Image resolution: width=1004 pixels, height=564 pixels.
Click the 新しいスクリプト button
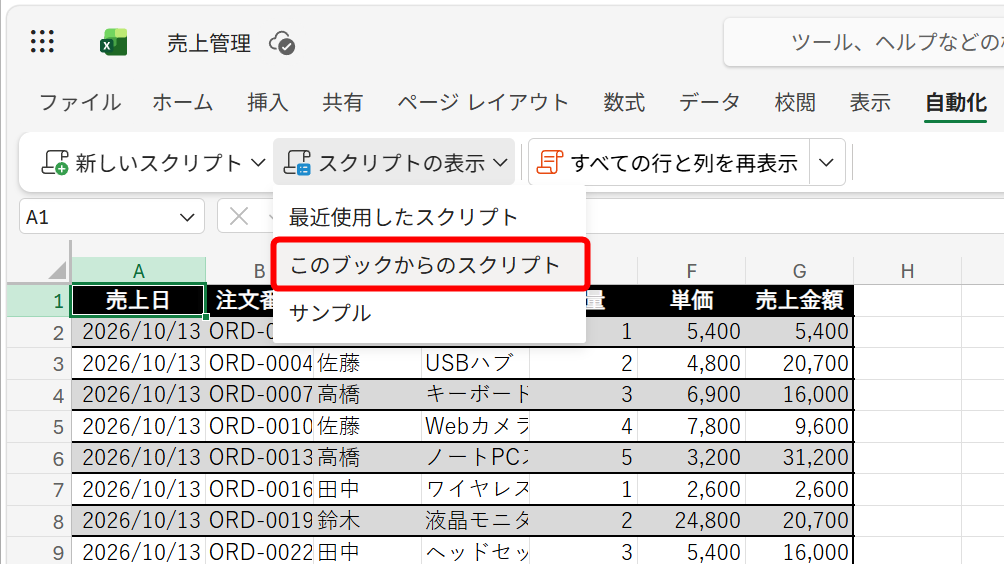142,163
